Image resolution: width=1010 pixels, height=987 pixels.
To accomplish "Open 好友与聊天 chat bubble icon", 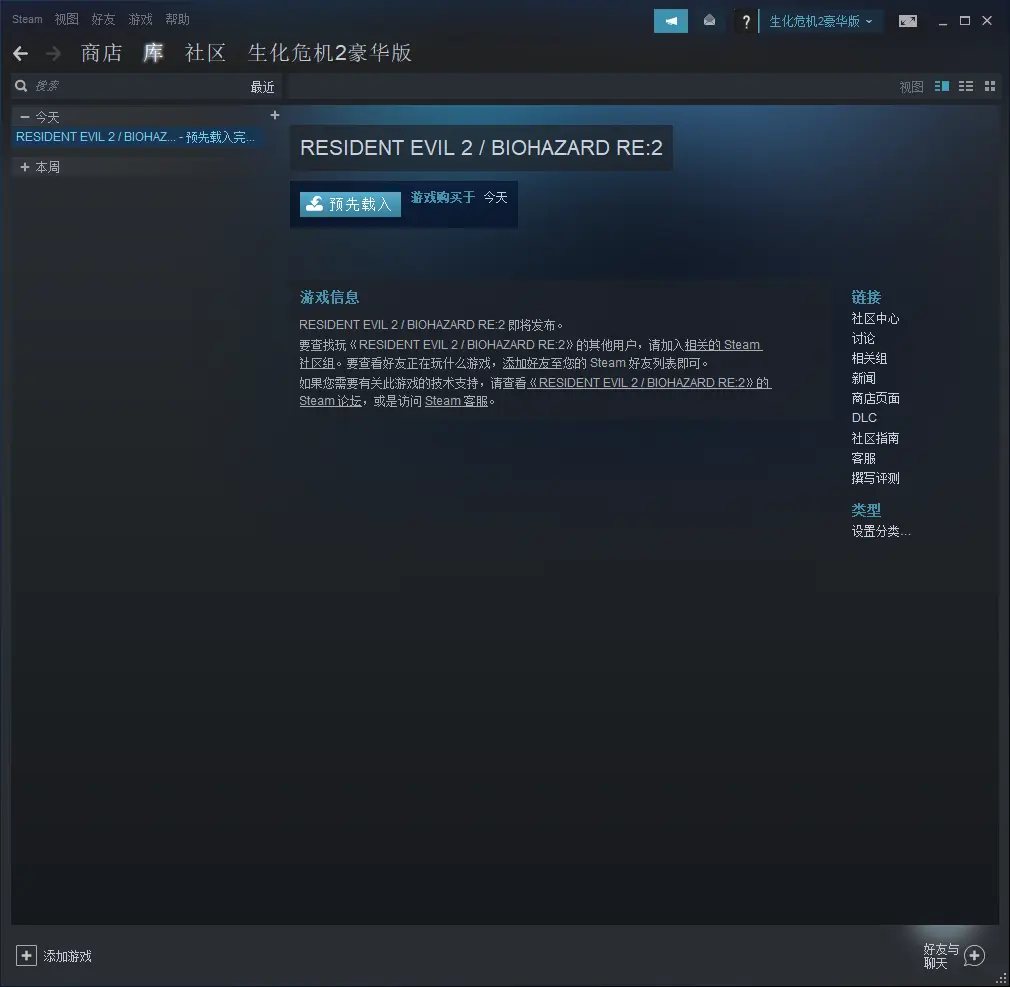I will coord(975,955).
